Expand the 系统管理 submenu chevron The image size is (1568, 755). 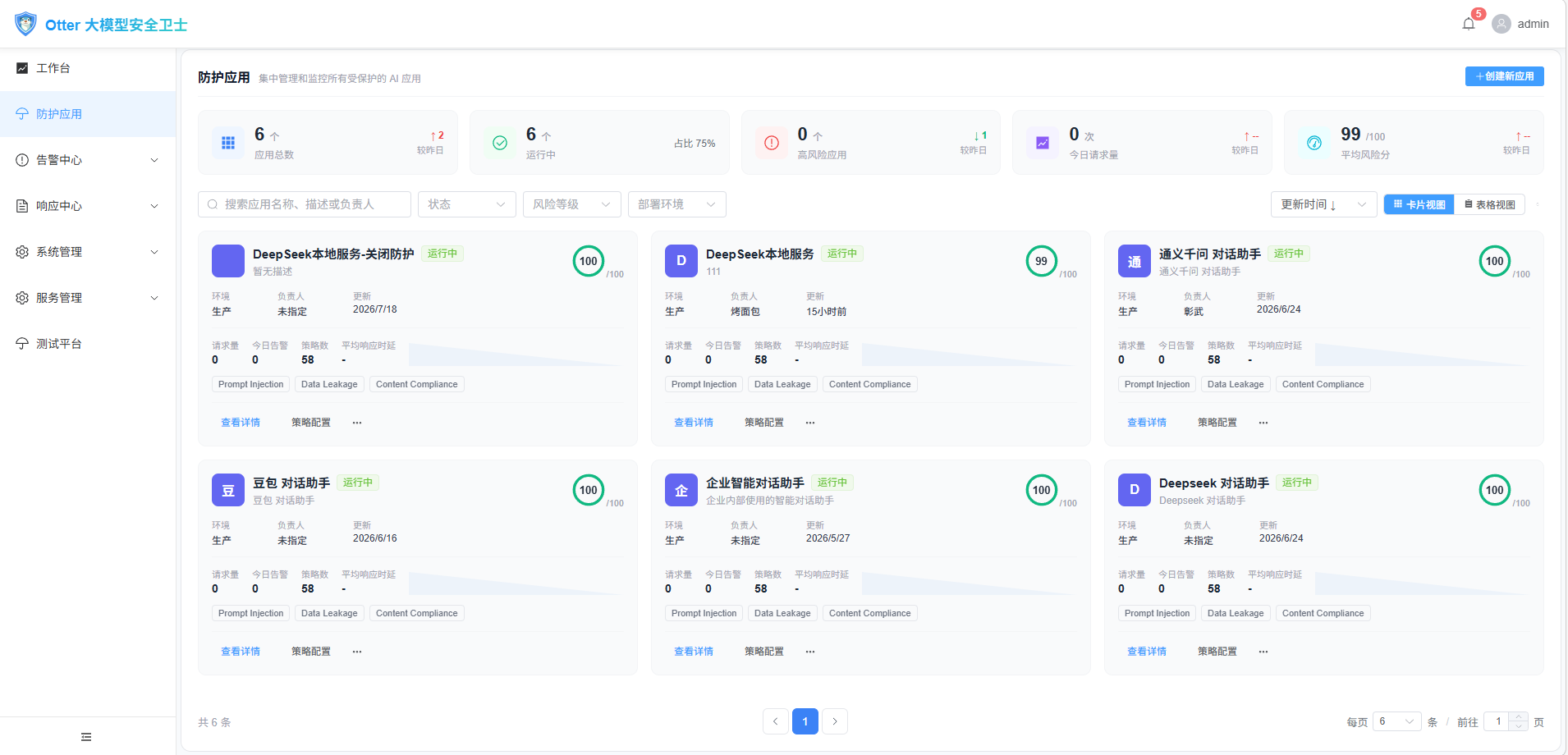pos(154,252)
